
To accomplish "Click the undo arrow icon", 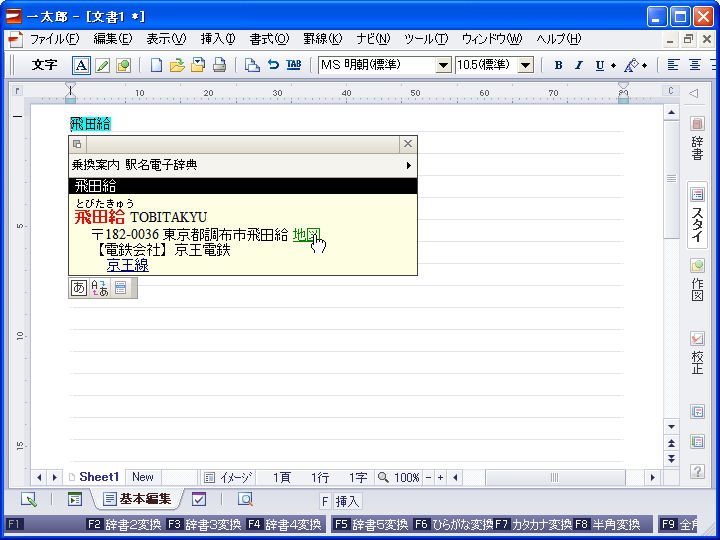I will pos(273,65).
